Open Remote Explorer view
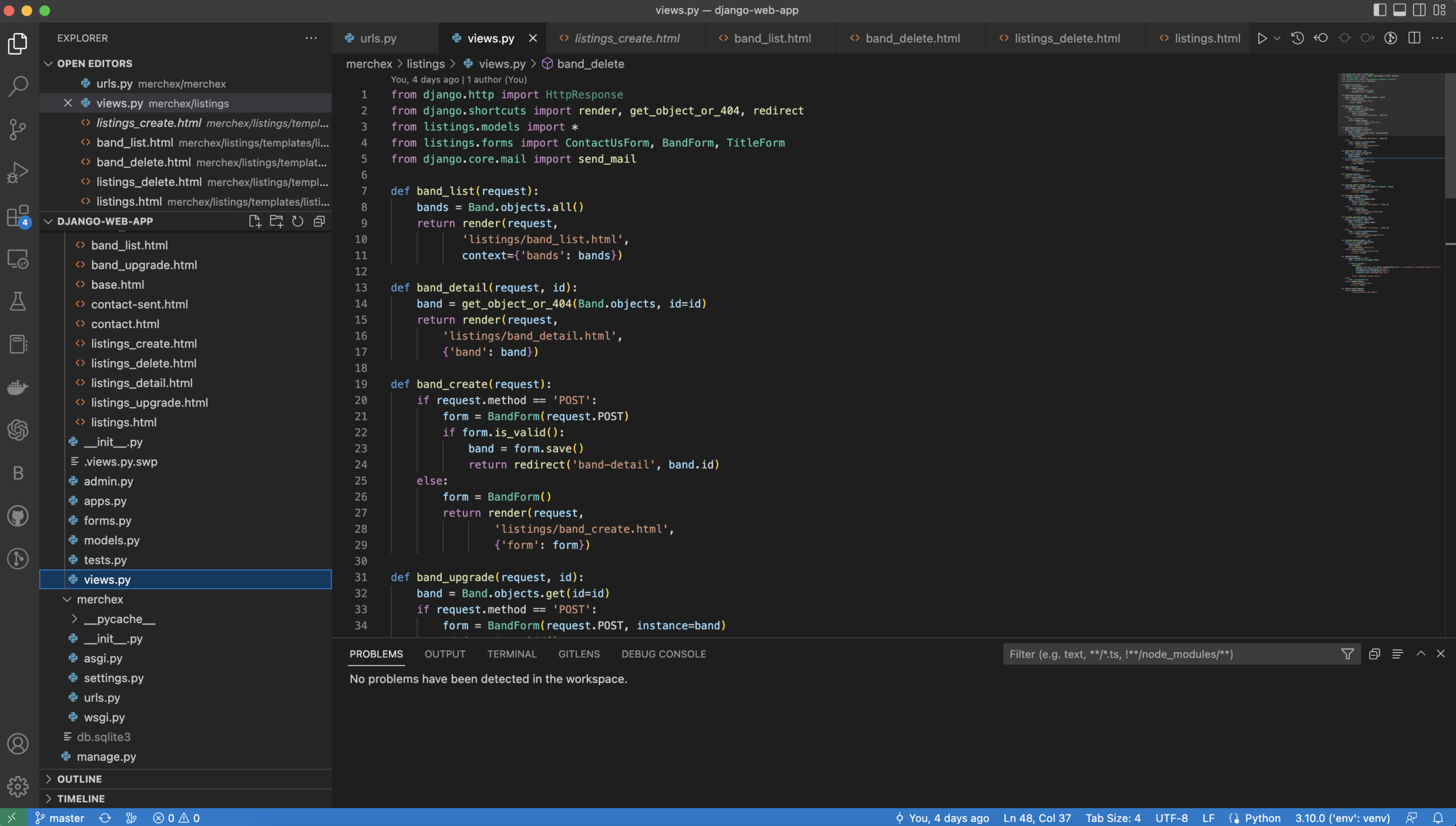 [x=18, y=259]
